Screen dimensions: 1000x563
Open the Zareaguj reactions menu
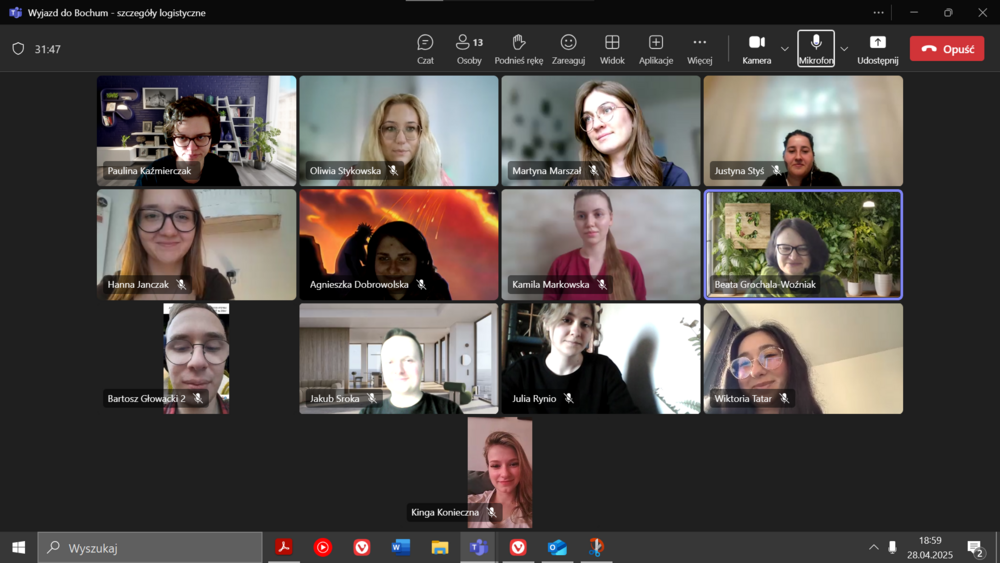(x=568, y=48)
